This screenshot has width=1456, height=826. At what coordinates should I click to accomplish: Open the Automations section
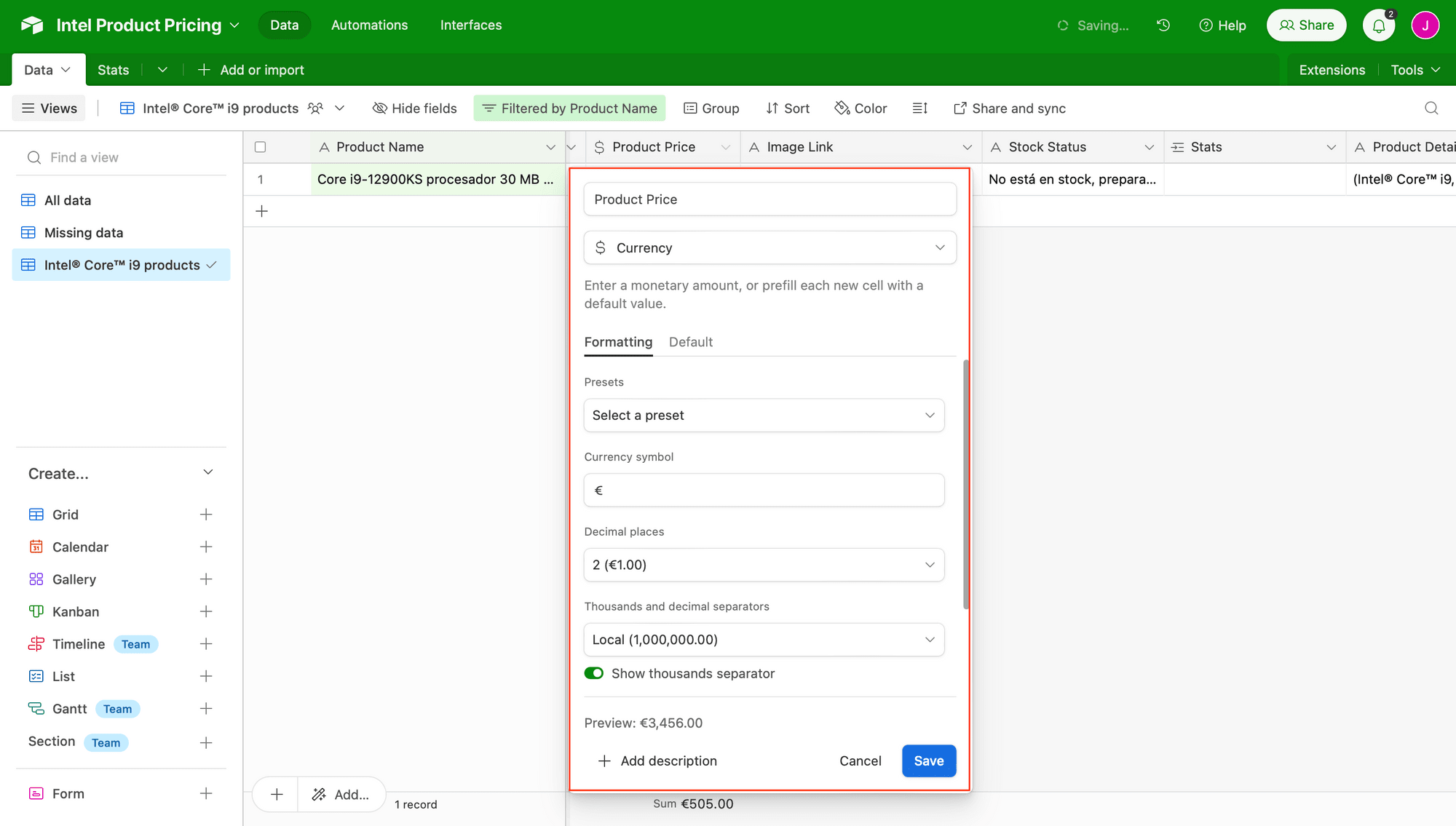tap(369, 25)
